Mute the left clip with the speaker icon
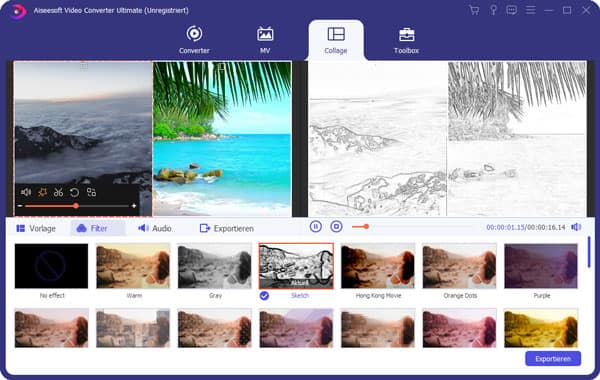 (26, 192)
